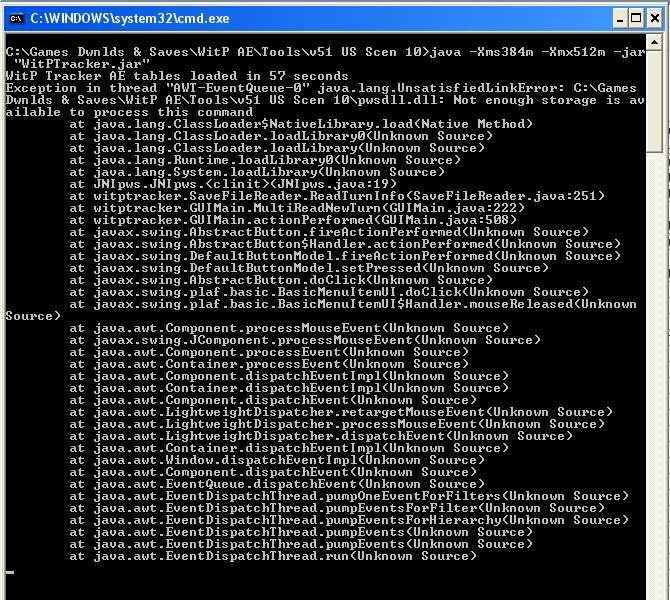670x600 pixels.
Task: Click the GUIMain.MultiReadNewTurn(GUIMain.java:222) line
Action: coord(297,208)
